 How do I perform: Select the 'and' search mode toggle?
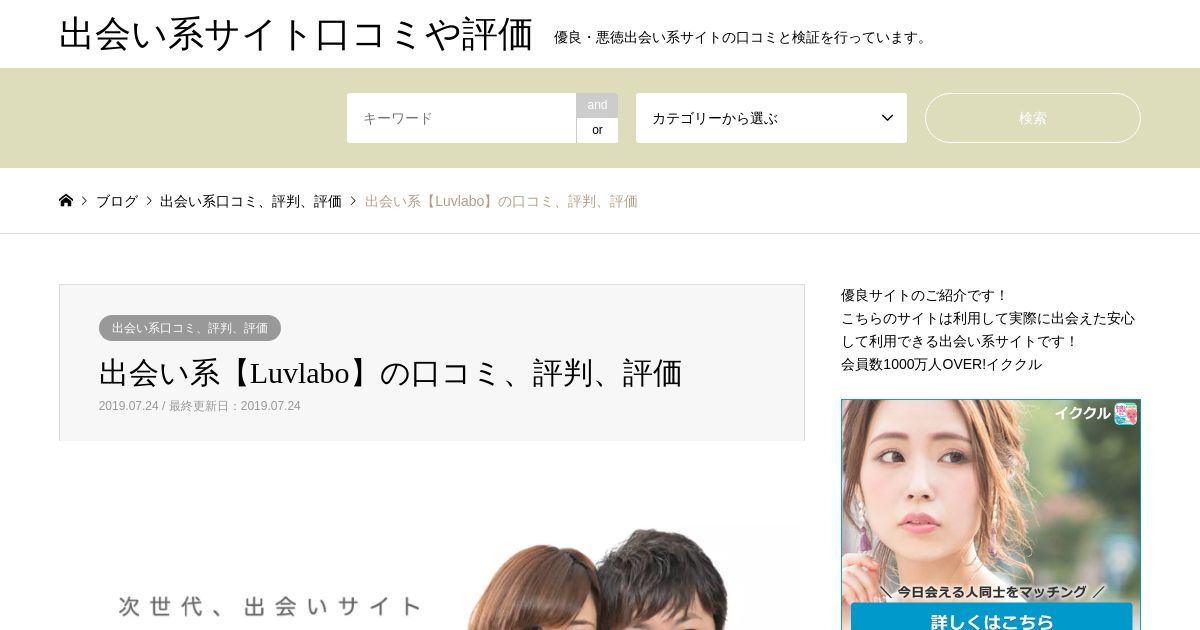(597, 105)
